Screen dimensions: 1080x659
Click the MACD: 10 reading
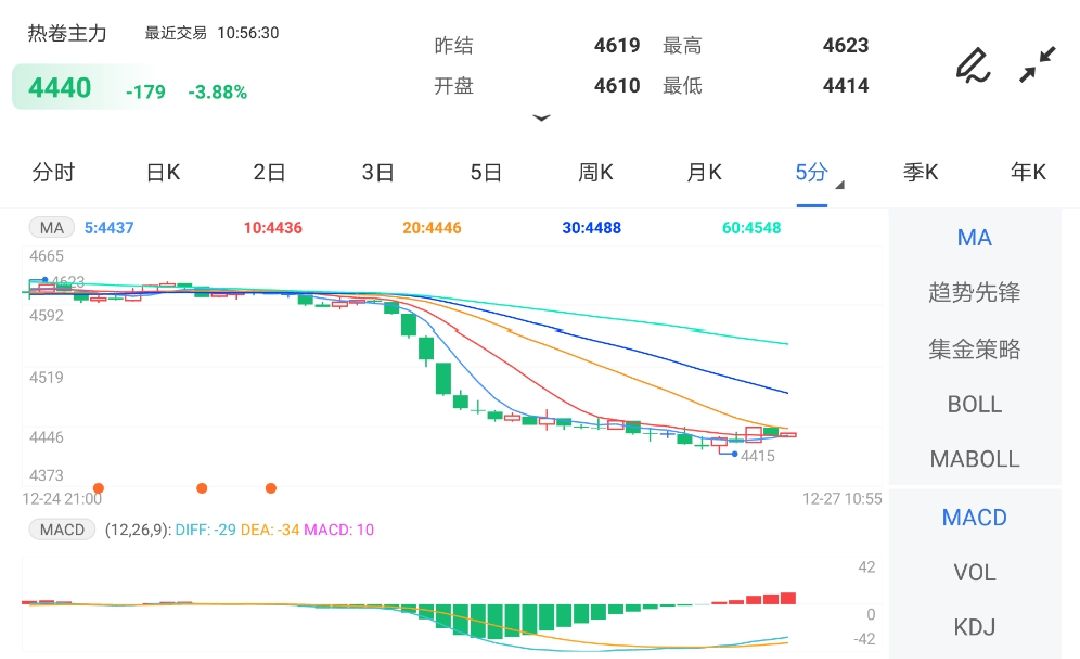click(x=339, y=530)
